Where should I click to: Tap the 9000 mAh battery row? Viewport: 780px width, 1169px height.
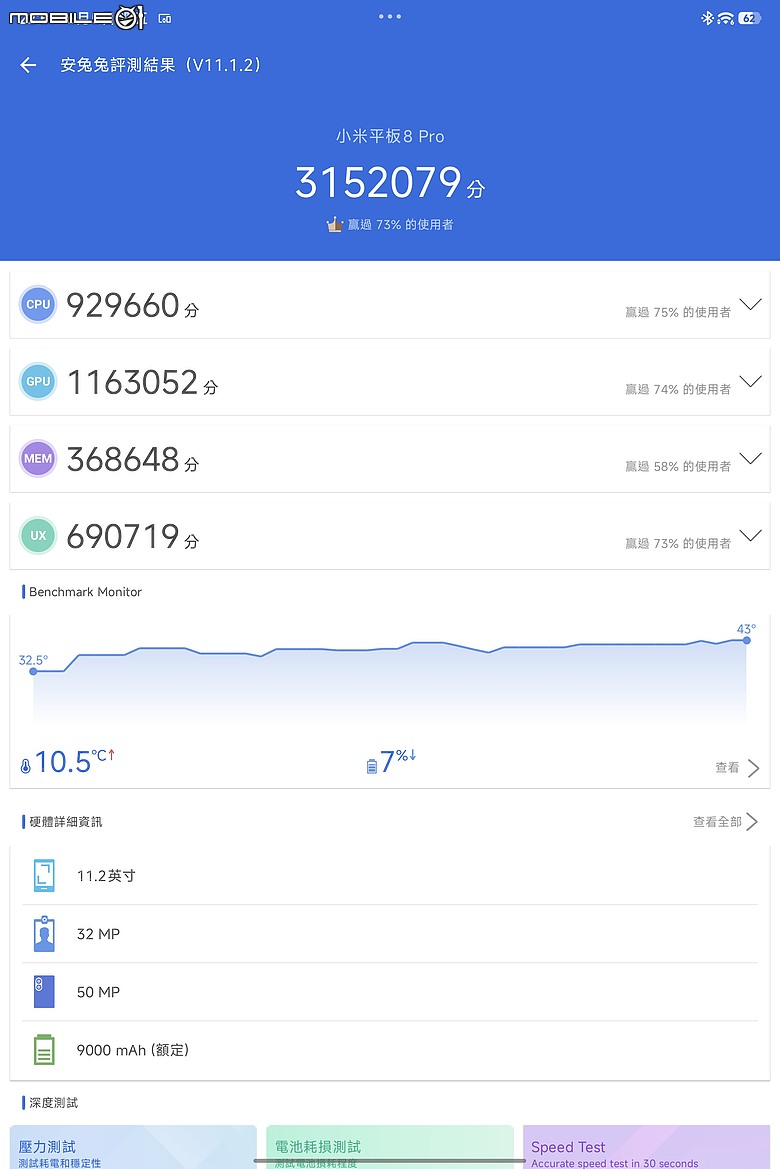(x=390, y=1050)
